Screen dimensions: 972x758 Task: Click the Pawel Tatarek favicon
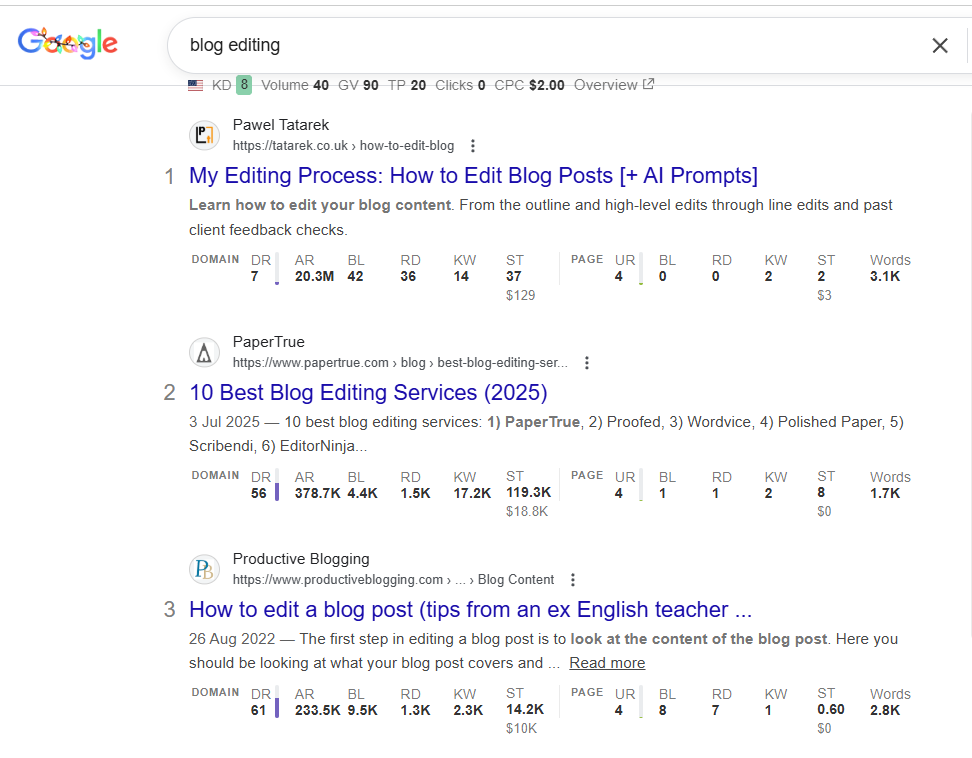click(205, 135)
